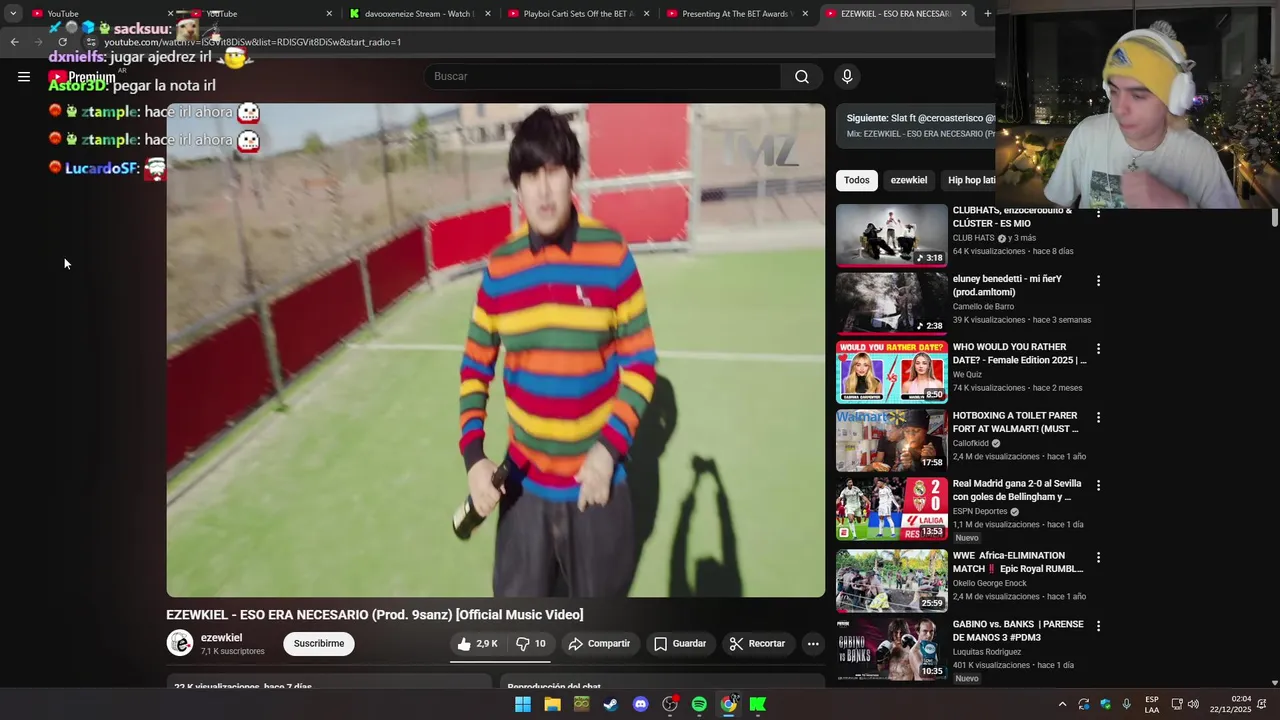Switch to davooxeneize Stream tab
1280x720 pixels.
(x=417, y=14)
